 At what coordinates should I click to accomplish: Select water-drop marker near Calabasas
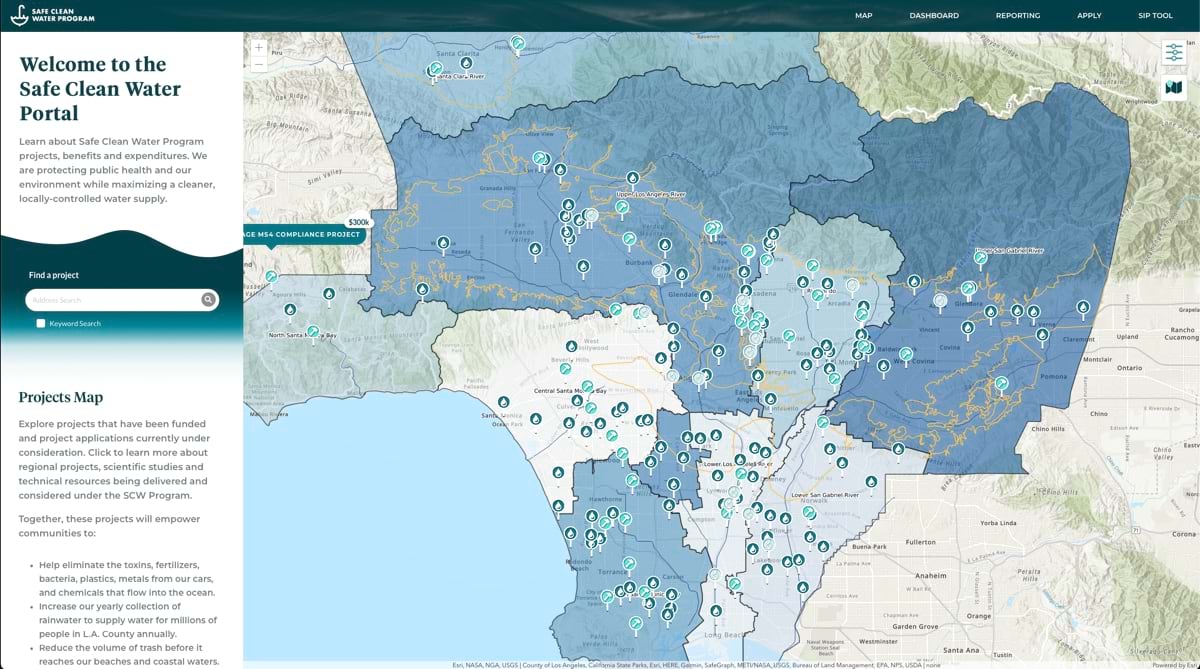[x=329, y=295]
